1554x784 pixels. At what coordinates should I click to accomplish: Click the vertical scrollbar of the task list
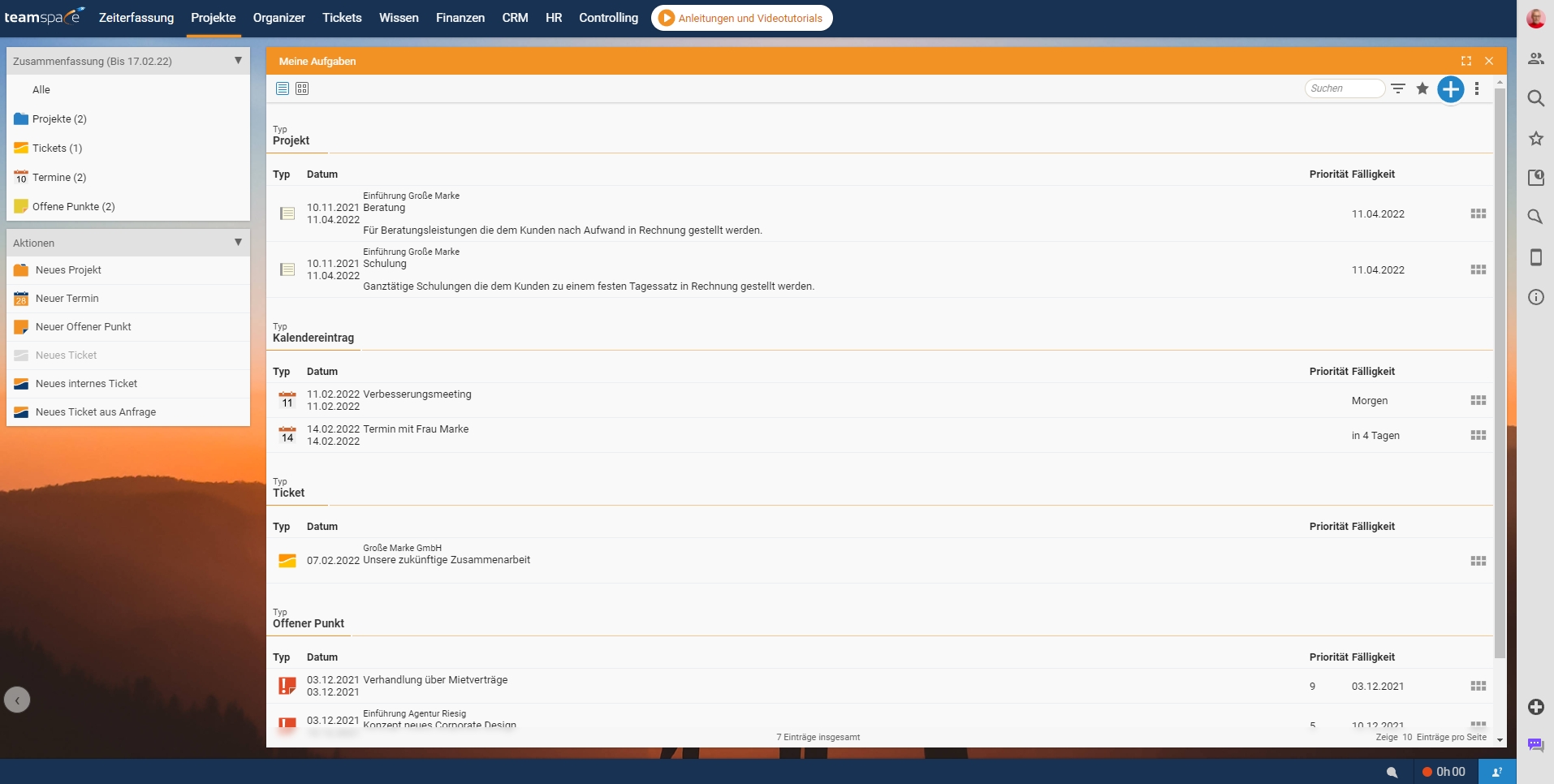coord(1500,373)
